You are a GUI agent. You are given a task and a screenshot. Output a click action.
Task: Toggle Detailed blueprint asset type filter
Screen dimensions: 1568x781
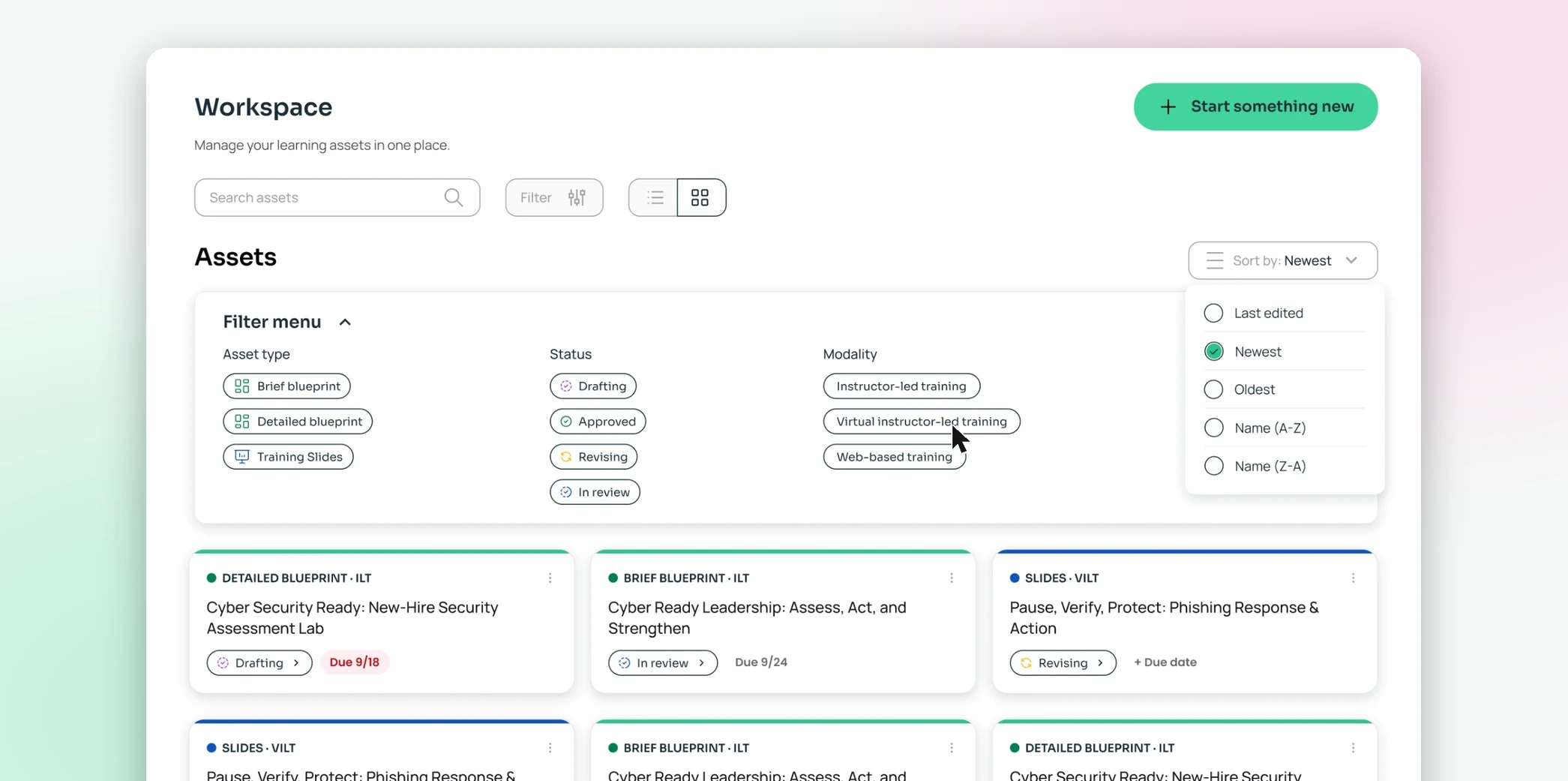(x=298, y=421)
